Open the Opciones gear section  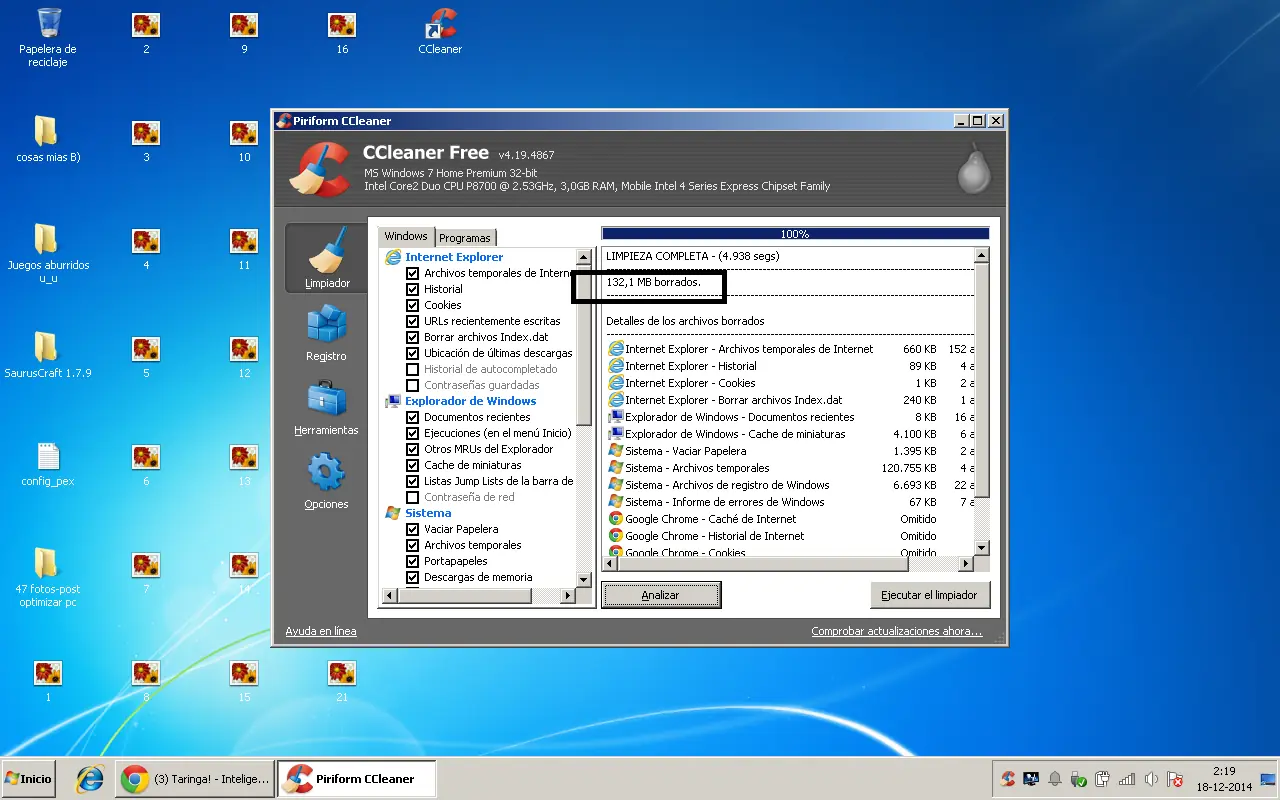pyautogui.click(x=326, y=482)
